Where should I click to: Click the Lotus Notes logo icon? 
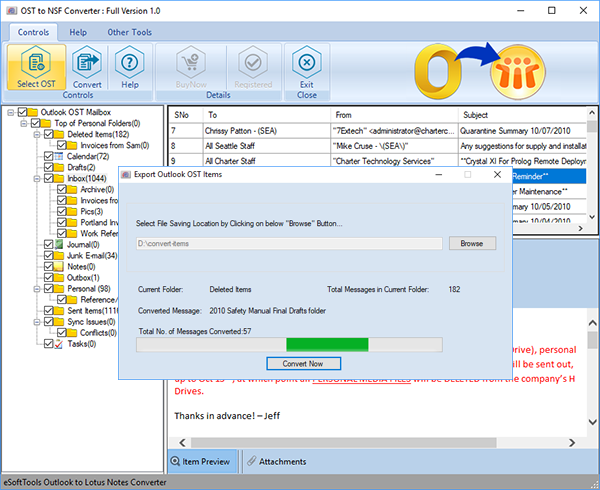pos(518,72)
